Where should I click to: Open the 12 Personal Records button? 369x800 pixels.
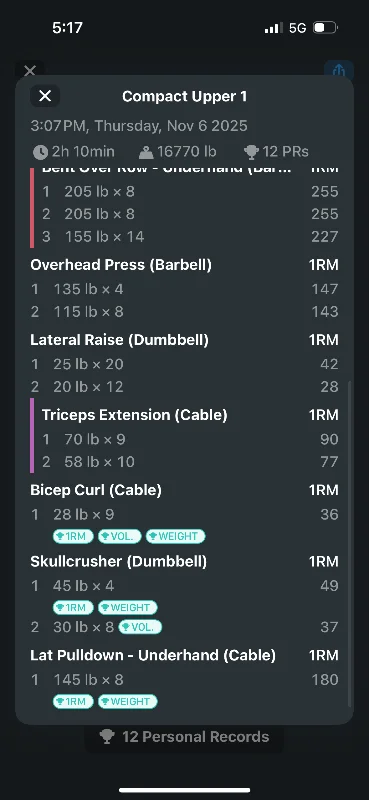(184, 737)
